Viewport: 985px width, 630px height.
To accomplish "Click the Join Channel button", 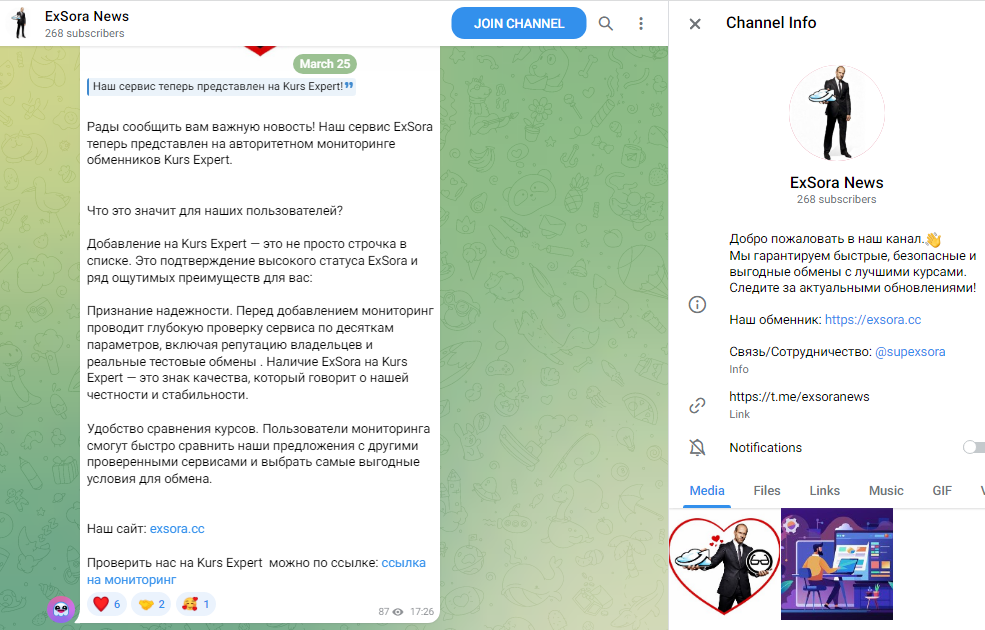I will coord(518,23).
